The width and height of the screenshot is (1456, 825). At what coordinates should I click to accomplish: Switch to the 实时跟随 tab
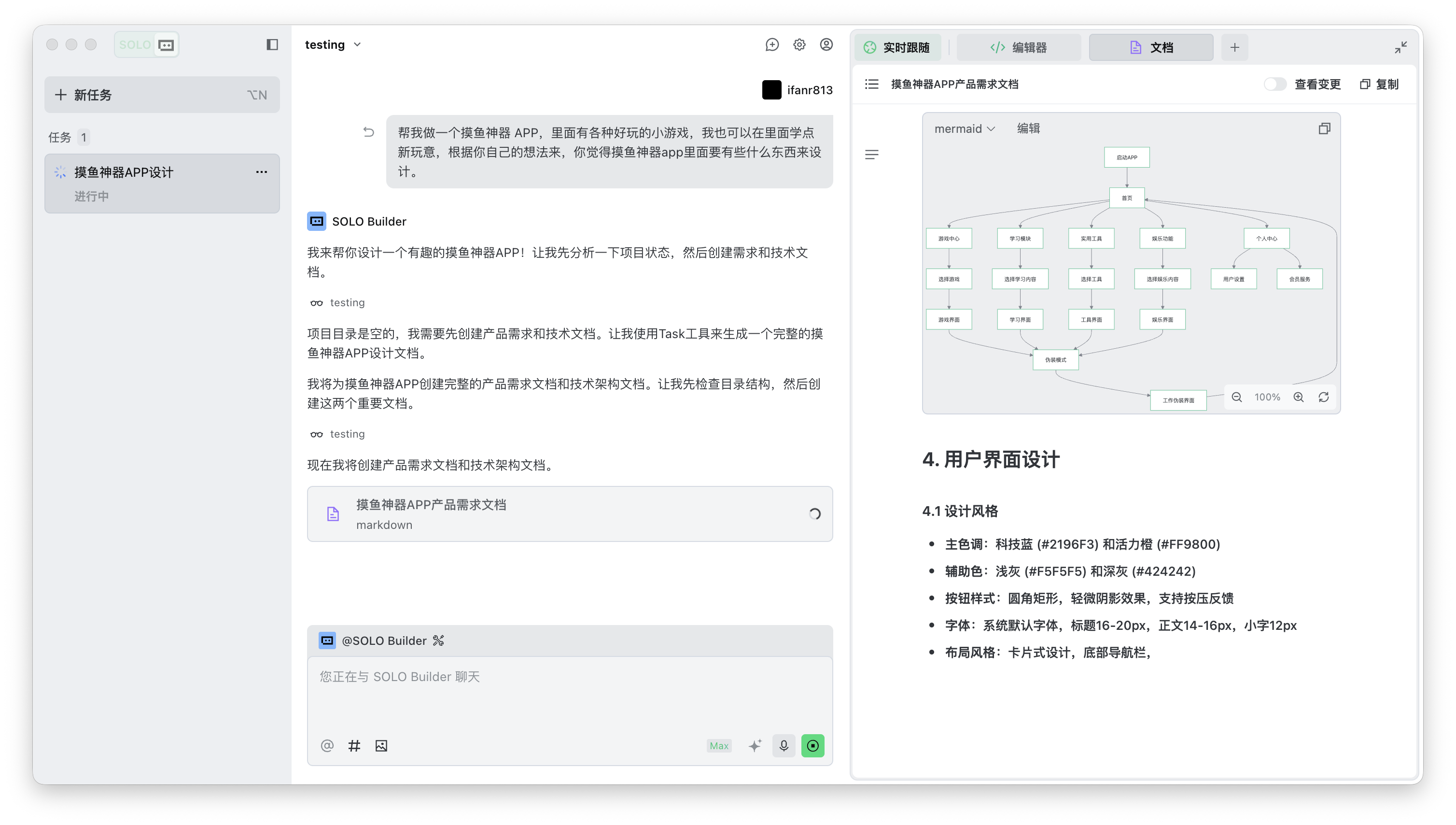(x=897, y=48)
